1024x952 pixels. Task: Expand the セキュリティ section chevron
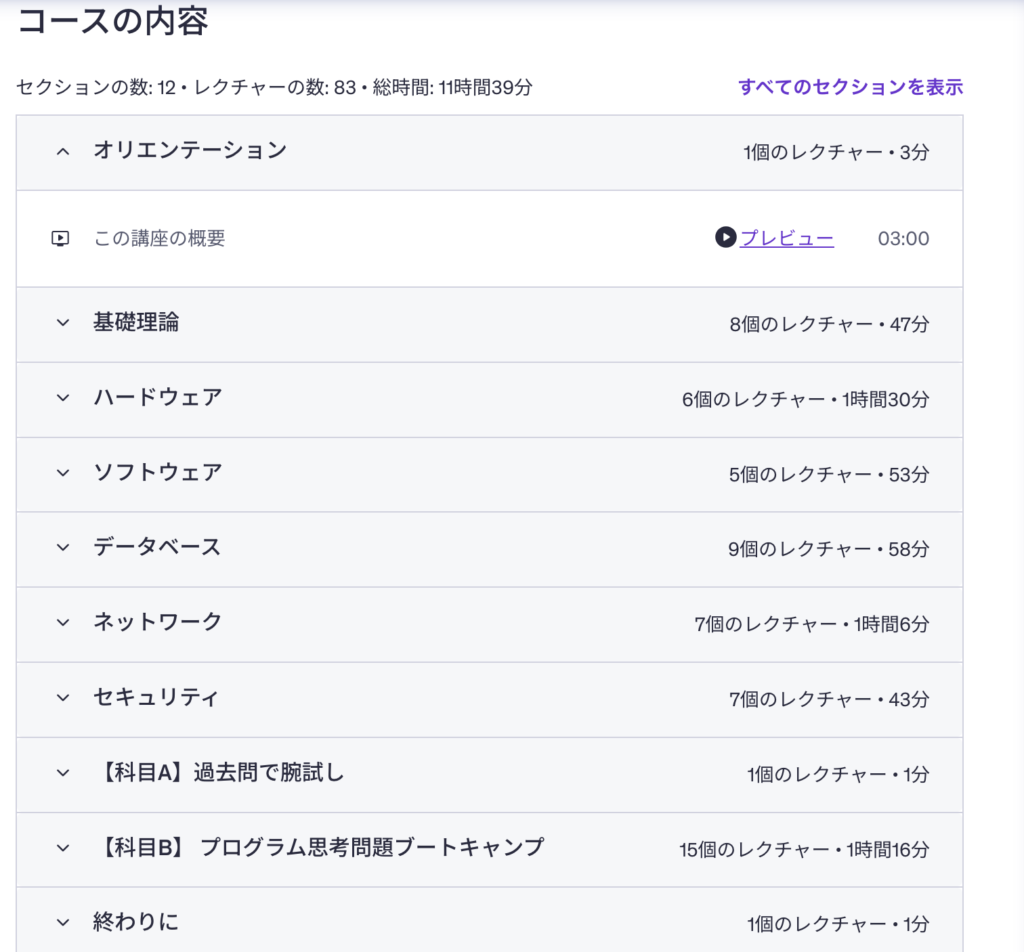(x=63, y=698)
